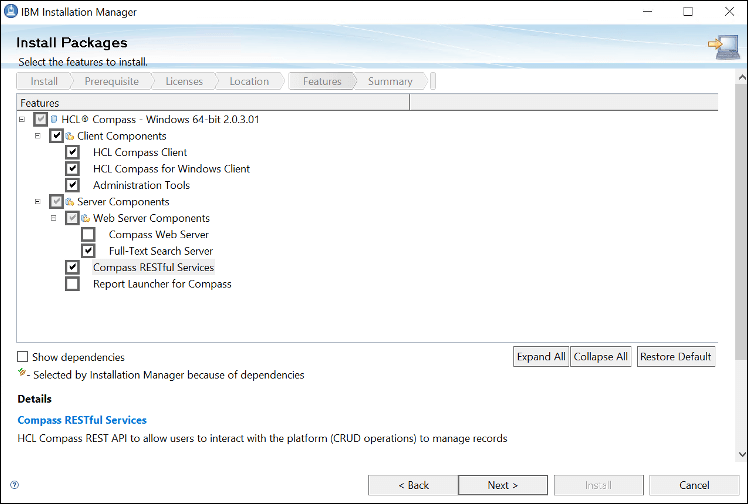Viewport: 748px width, 504px height.
Task: Click the Web Server Components folder icon
Action: 85,218
